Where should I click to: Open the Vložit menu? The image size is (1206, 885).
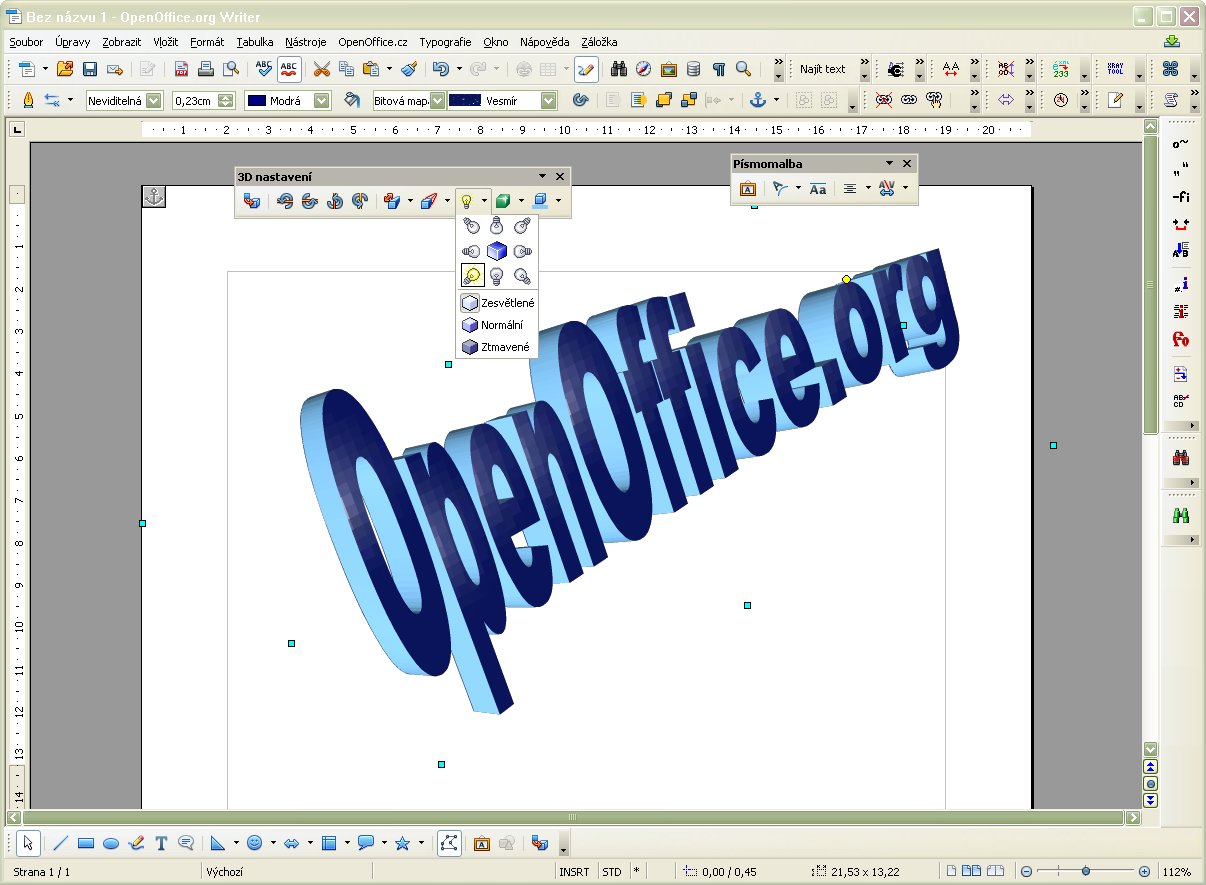pyautogui.click(x=166, y=42)
